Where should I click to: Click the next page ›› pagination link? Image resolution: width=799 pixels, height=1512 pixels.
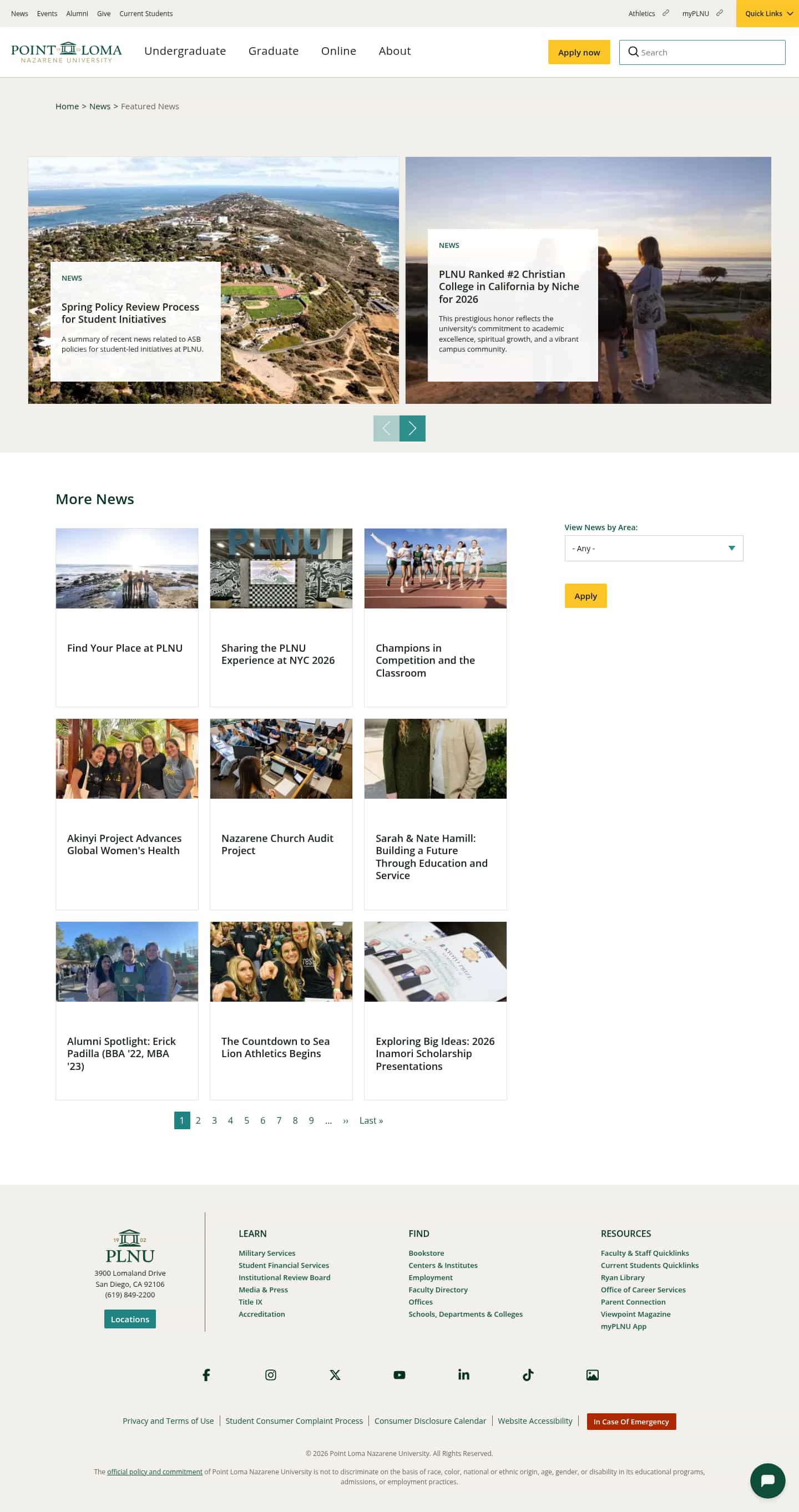click(346, 1120)
